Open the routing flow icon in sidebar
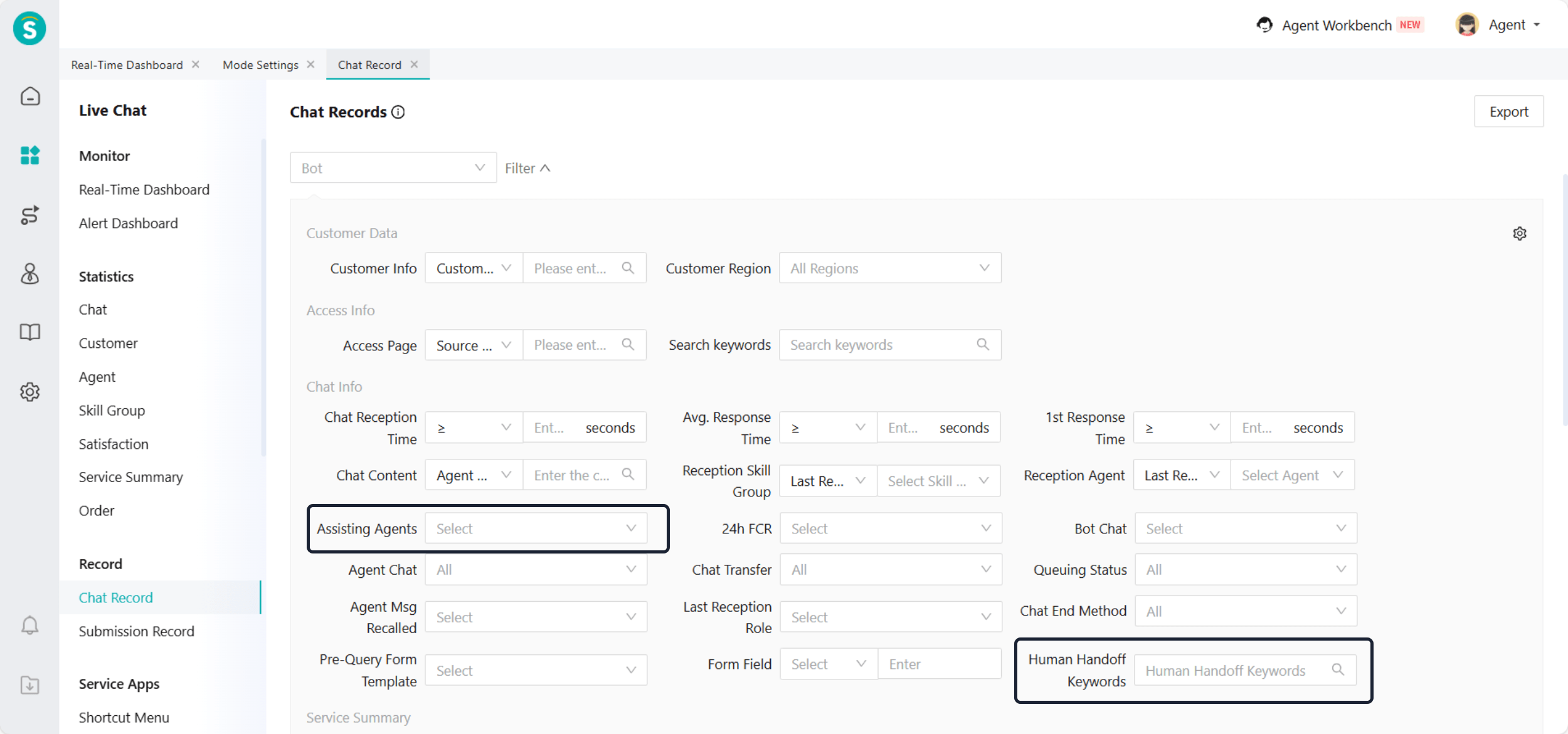This screenshot has width=1568, height=734. click(x=29, y=215)
